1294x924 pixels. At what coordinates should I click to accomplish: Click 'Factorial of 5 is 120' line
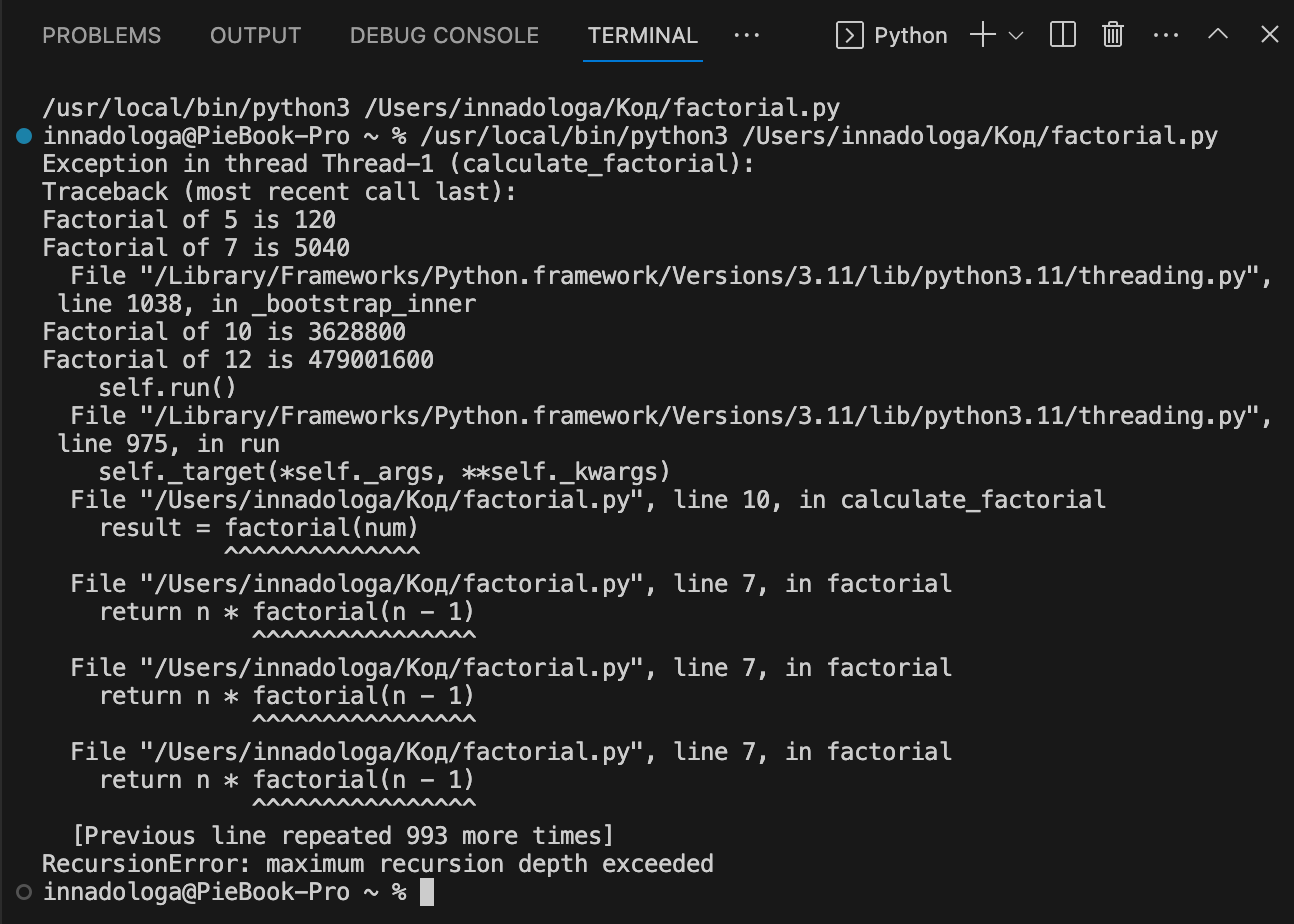pos(189,220)
